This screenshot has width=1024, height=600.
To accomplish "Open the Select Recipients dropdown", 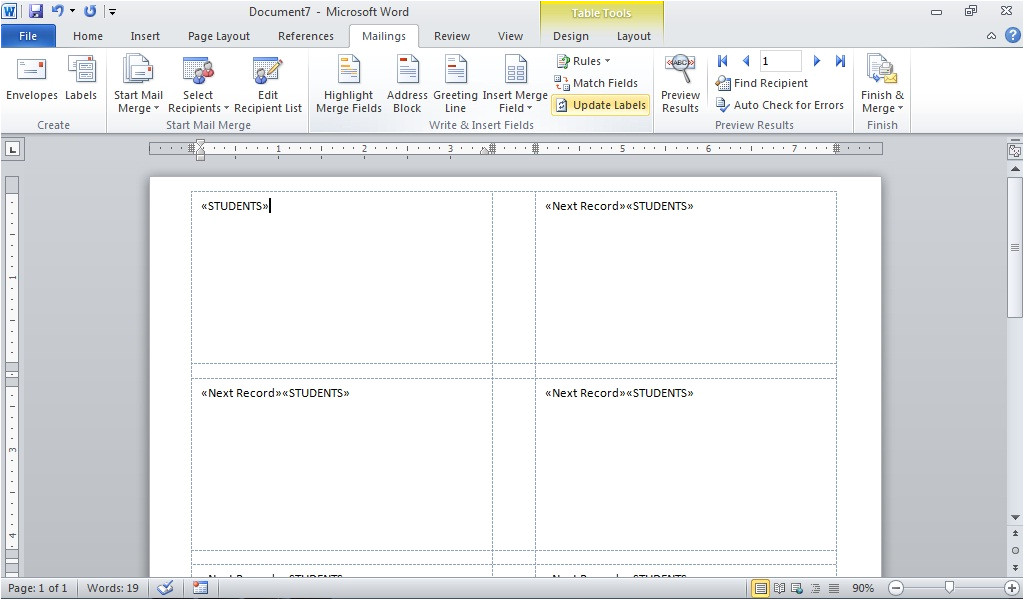I will click(197, 83).
